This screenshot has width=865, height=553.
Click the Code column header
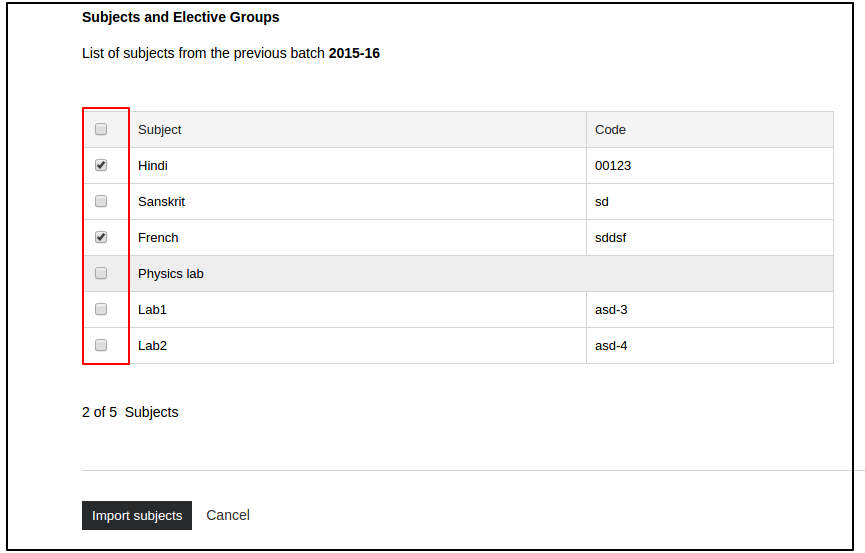pyautogui.click(x=610, y=130)
